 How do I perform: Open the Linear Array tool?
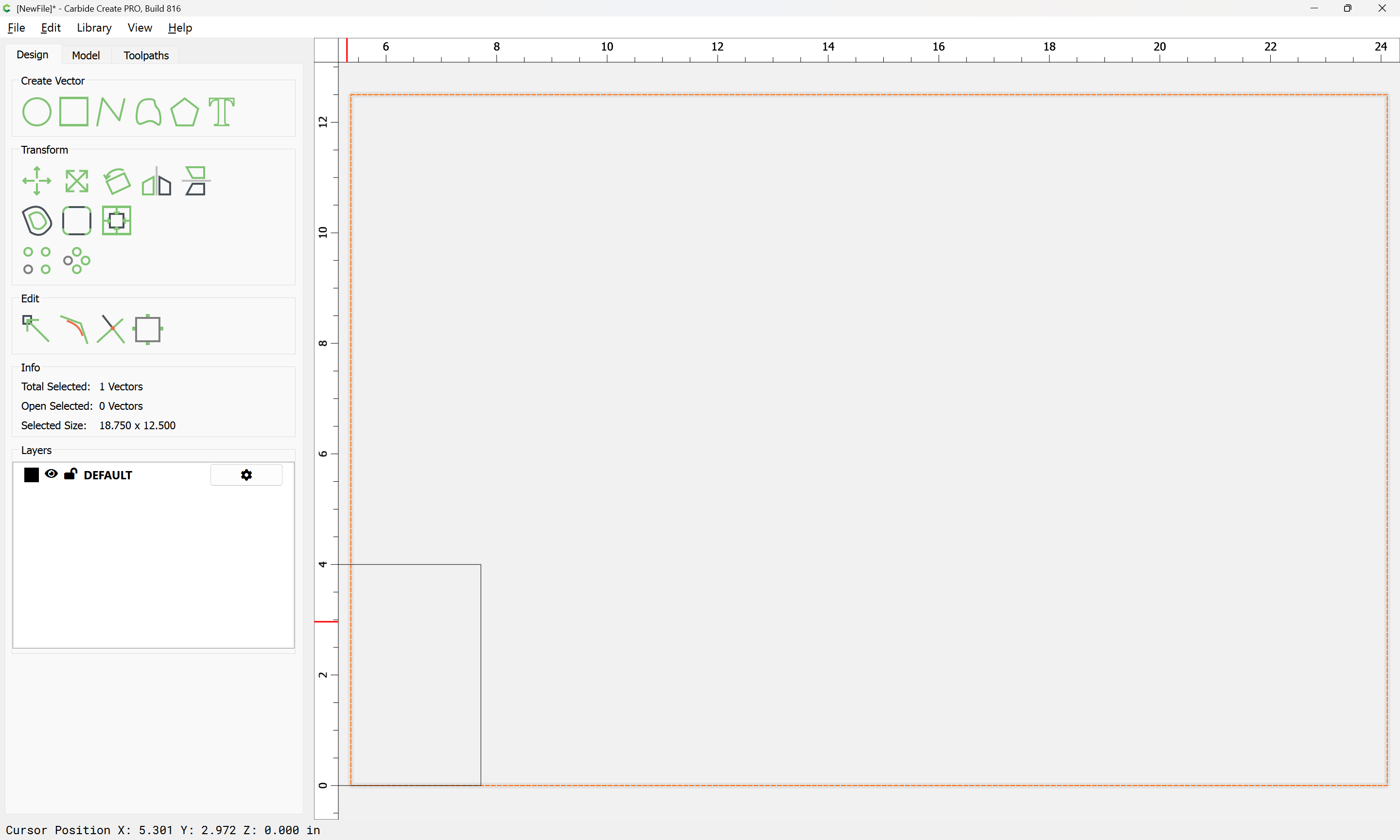pos(37,261)
